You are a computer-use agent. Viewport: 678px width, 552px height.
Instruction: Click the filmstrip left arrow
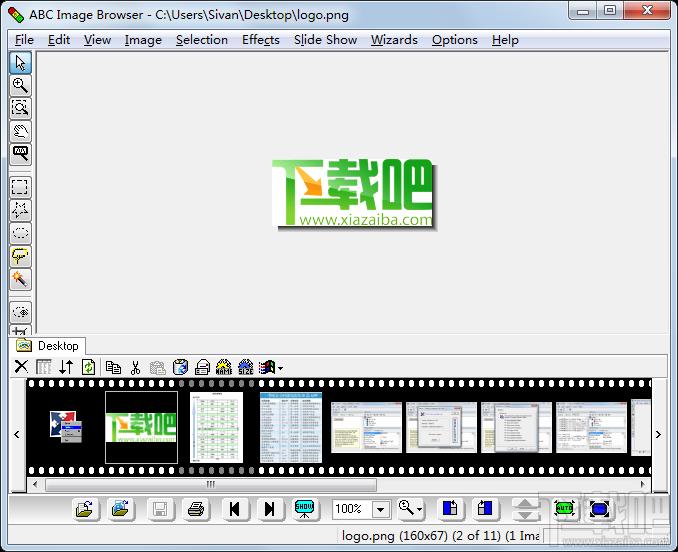click(x=17, y=434)
